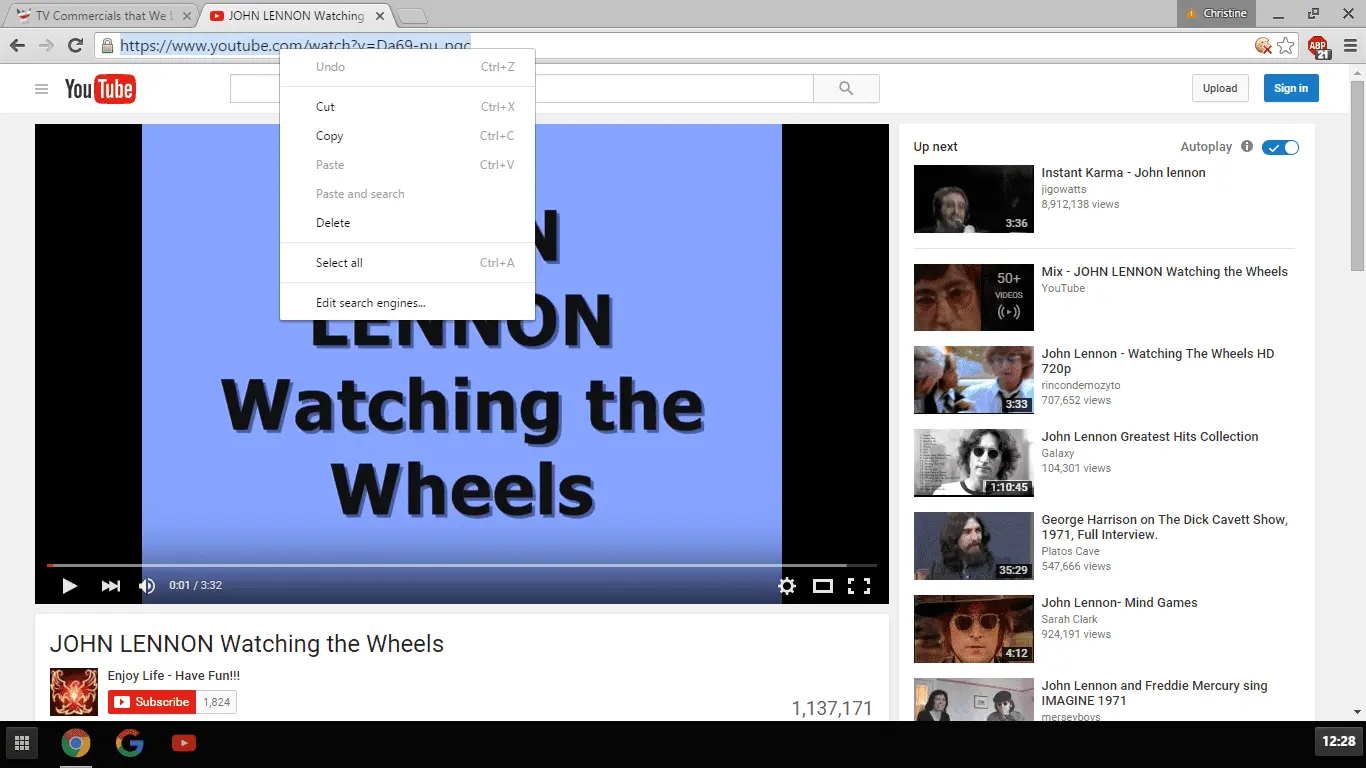Screen dimensions: 1366x768
Task: Open the YouTube guide hamburger menu
Action: click(x=41, y=89)
